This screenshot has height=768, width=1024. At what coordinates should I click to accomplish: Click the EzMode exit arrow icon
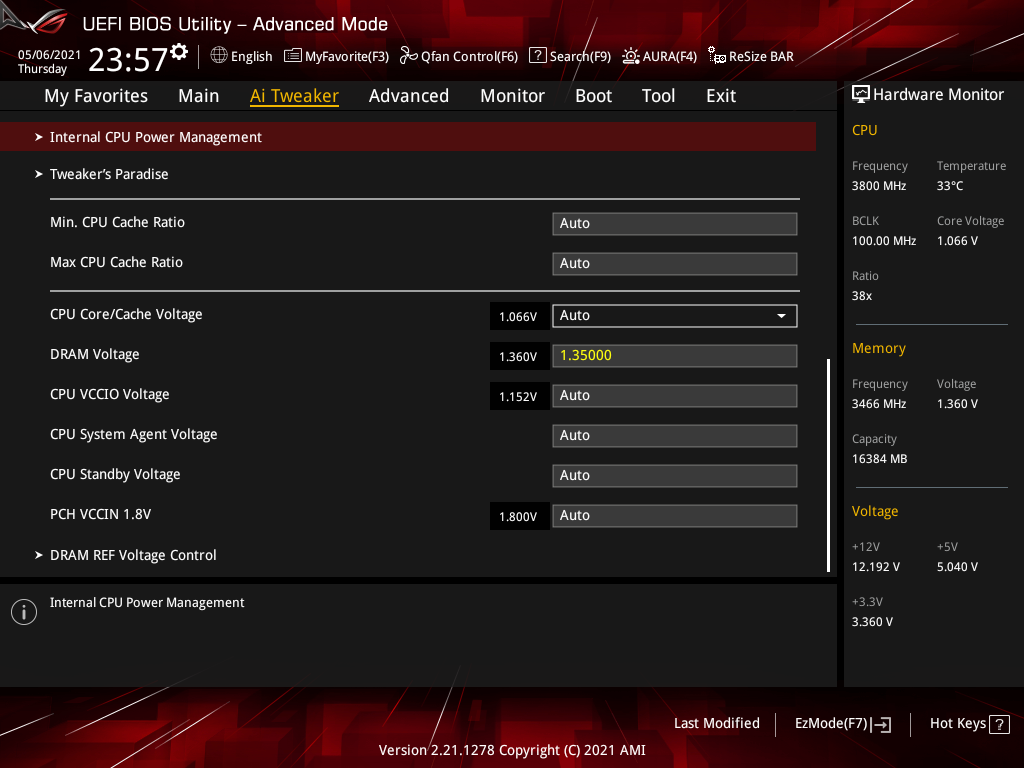click(881, 724)
